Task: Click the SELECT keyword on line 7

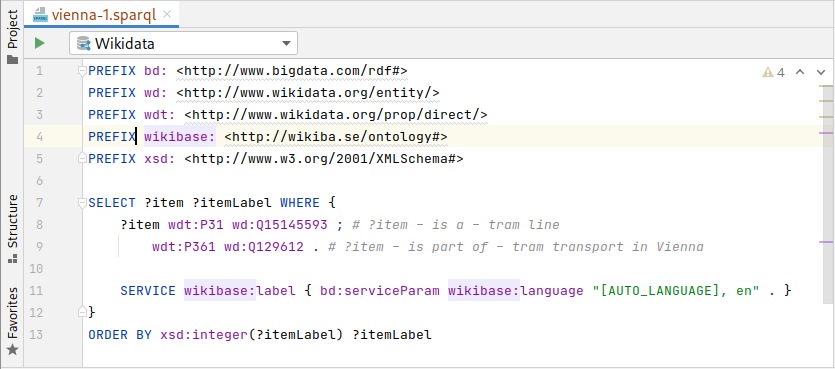Action: [x=112, y=203]
